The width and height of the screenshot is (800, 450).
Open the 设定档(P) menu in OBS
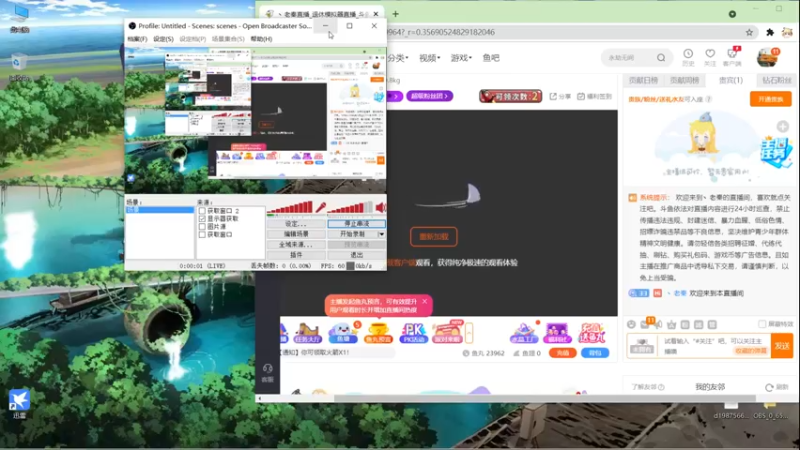192,39
